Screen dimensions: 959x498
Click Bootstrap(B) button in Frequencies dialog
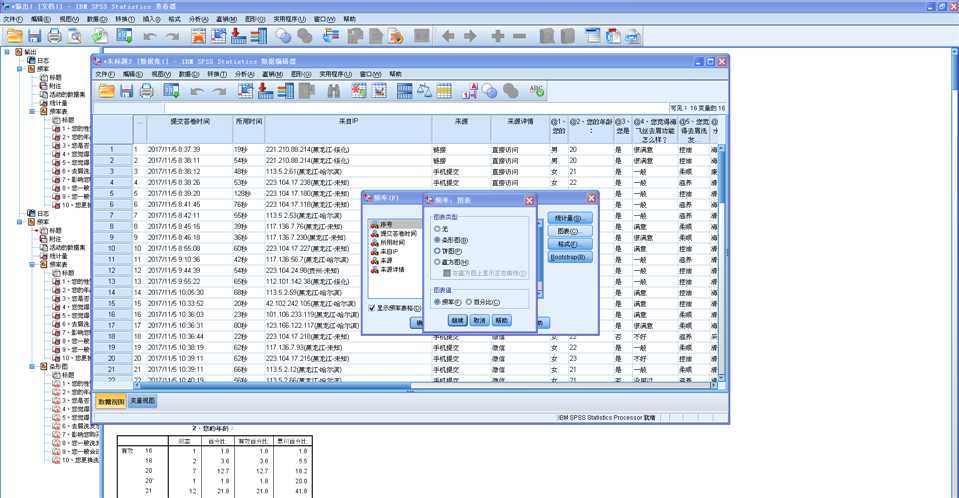569,258
